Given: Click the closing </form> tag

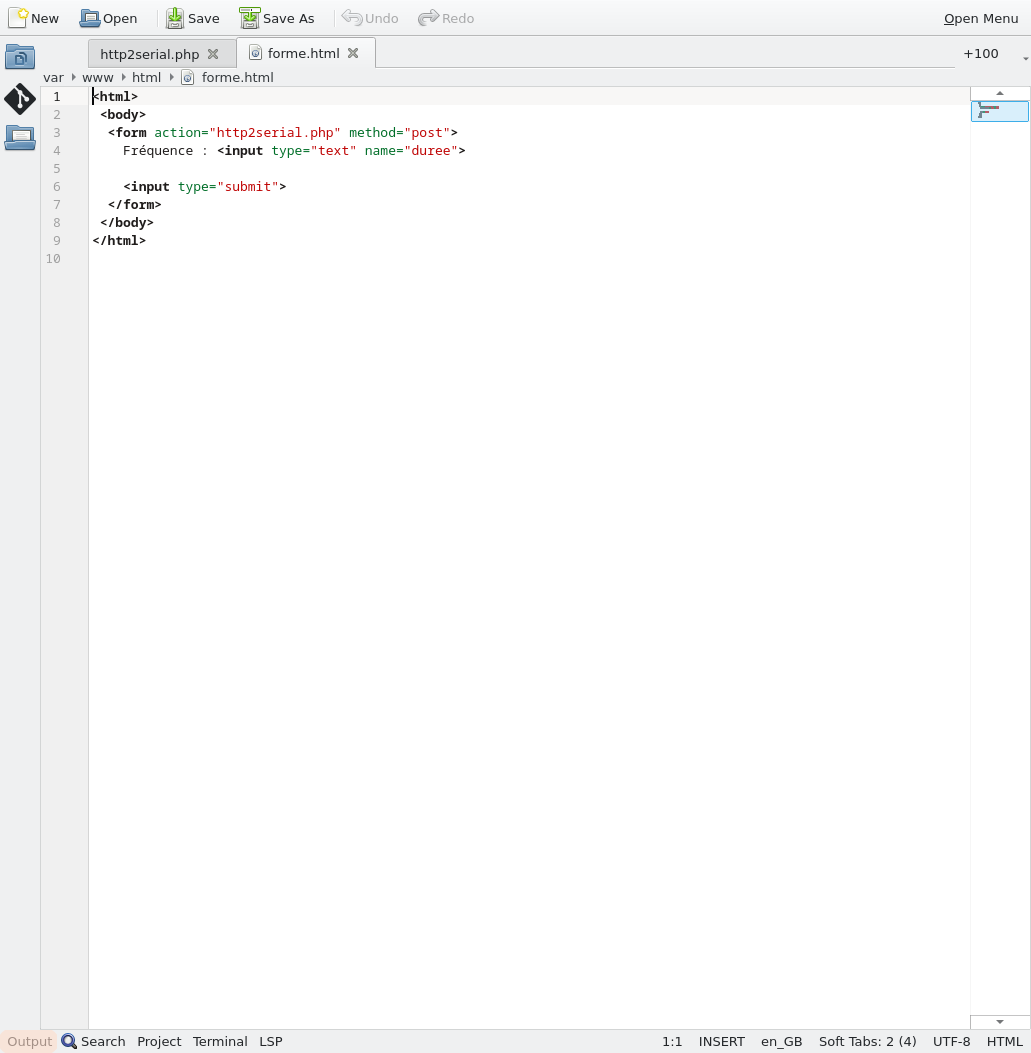Looking at the screenshot, I should 134,205.
